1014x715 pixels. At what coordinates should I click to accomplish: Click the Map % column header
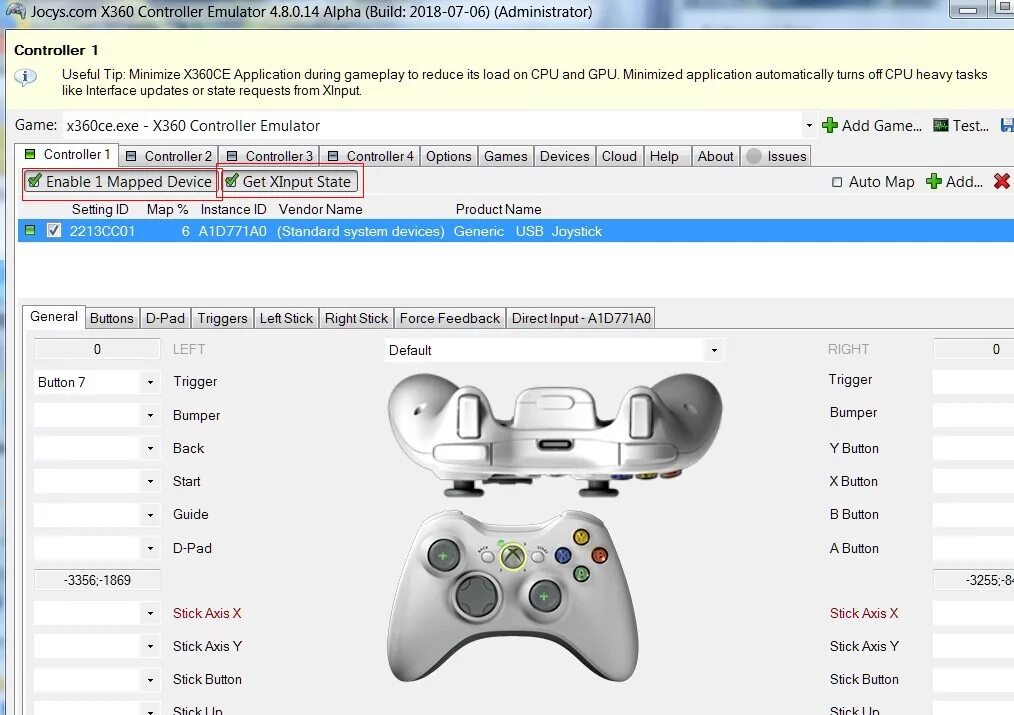click(x=167, y=209)
